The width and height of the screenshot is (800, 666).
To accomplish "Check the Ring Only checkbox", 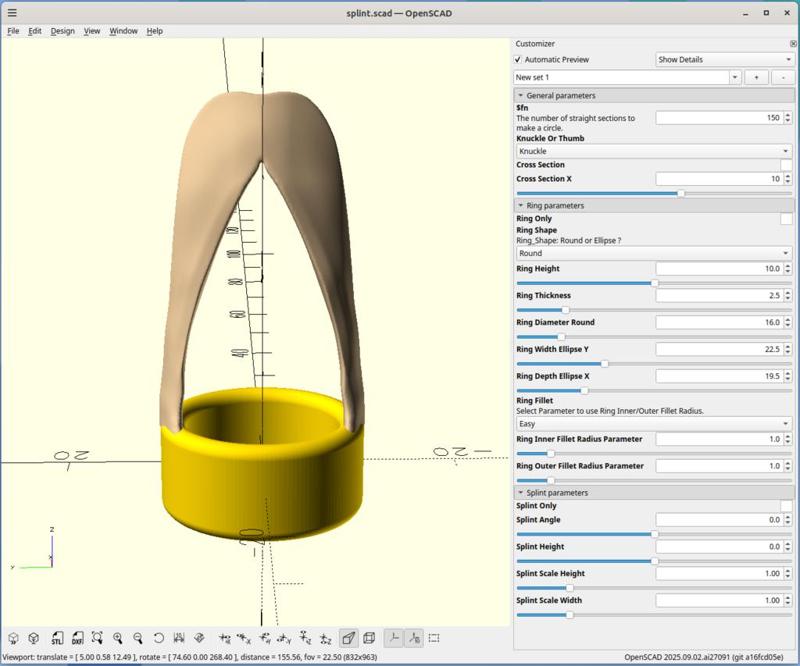I will [x=786, y=218].
